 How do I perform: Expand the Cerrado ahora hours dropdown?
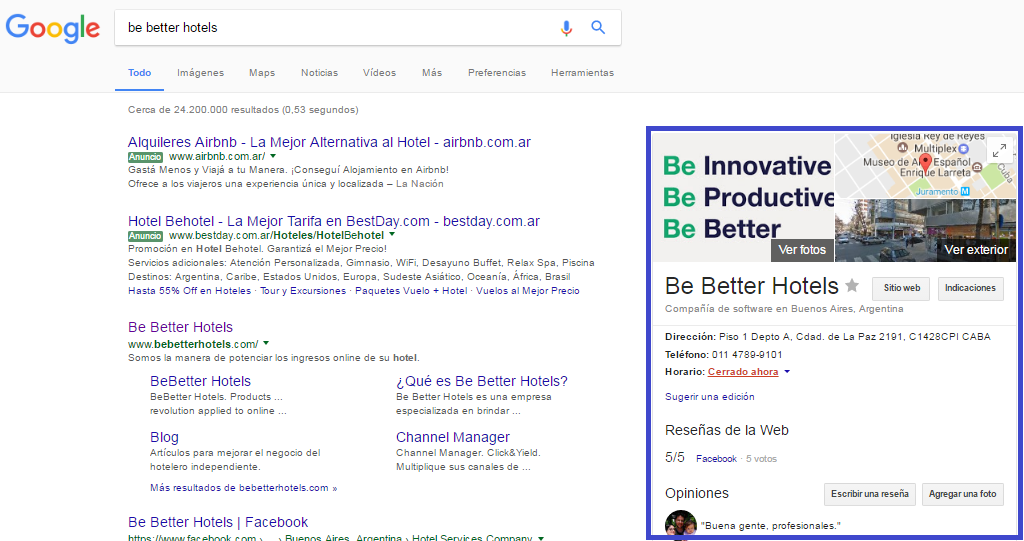pyautogui.click(x=787, y=372)
